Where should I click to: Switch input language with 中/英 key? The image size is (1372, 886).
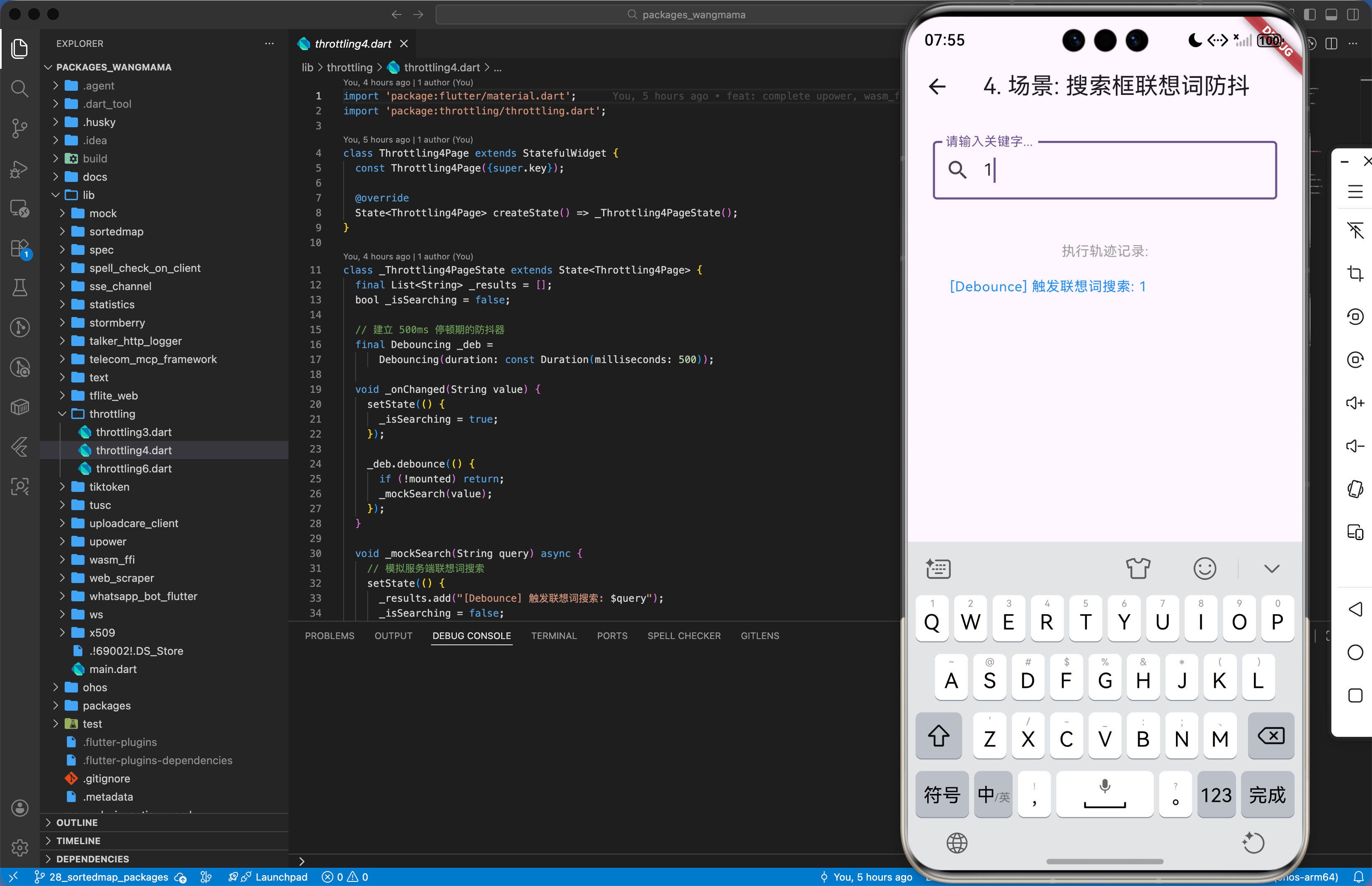(993, 795)
